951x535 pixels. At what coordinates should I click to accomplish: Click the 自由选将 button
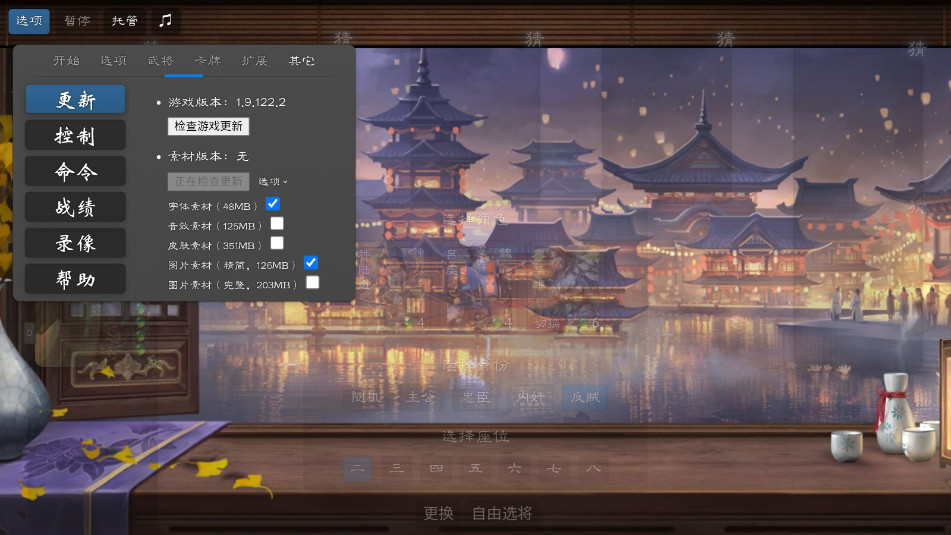coord(502,513)
